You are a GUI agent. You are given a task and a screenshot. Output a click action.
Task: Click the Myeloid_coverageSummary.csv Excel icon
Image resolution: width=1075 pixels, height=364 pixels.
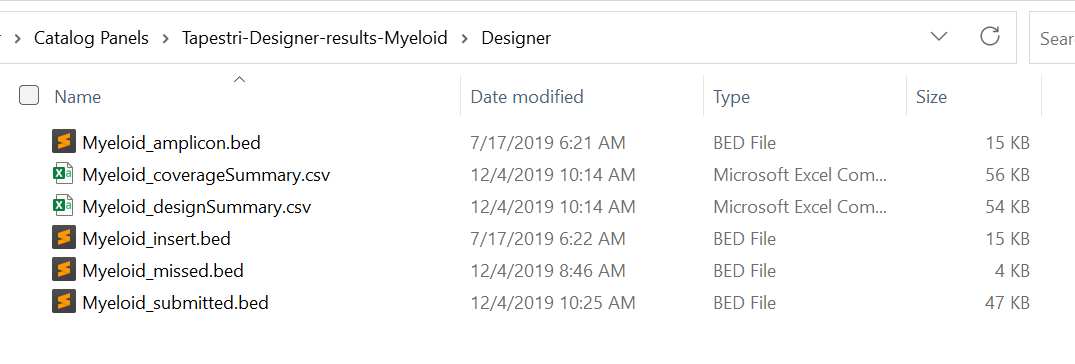point(62,175)
